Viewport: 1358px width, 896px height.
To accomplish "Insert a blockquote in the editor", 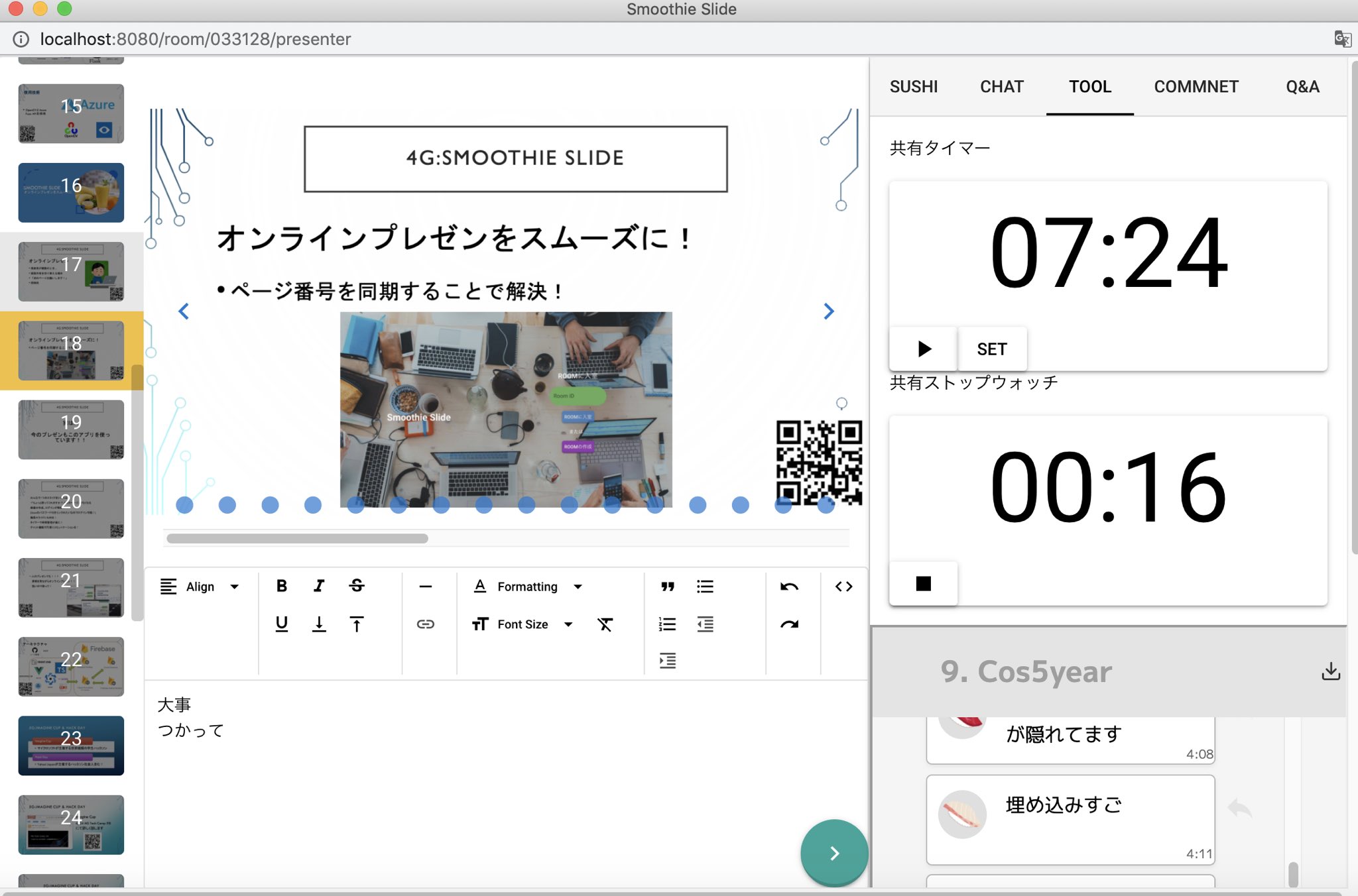I will [668, 586].
